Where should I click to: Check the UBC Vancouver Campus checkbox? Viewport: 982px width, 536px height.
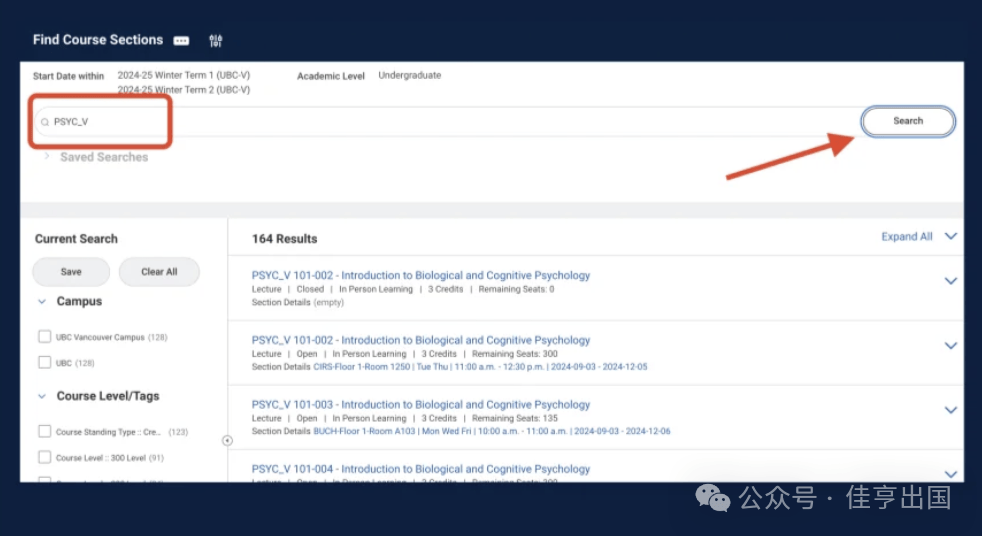pos(45,337)
